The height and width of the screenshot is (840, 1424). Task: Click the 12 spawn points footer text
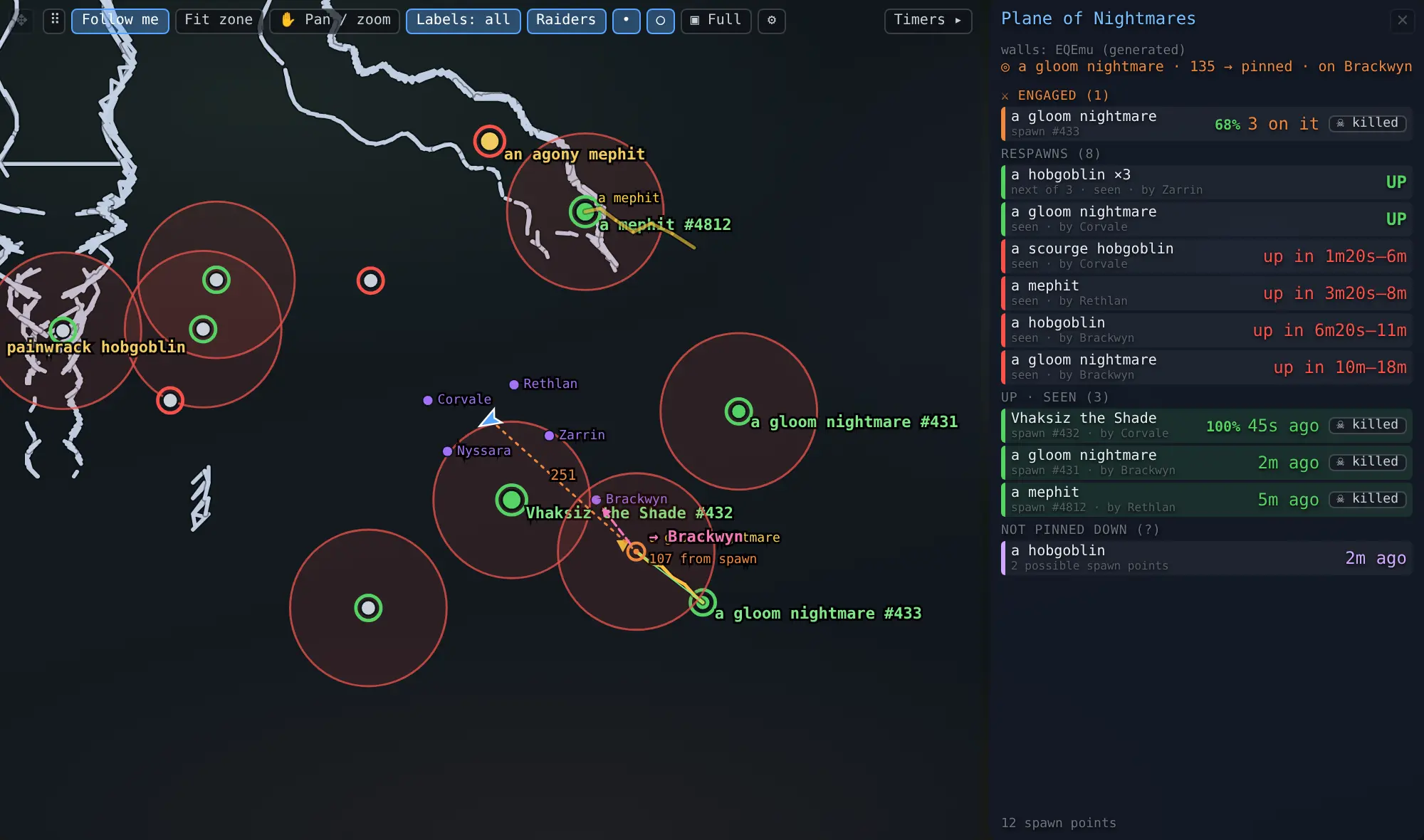(x=1059, y=823)
